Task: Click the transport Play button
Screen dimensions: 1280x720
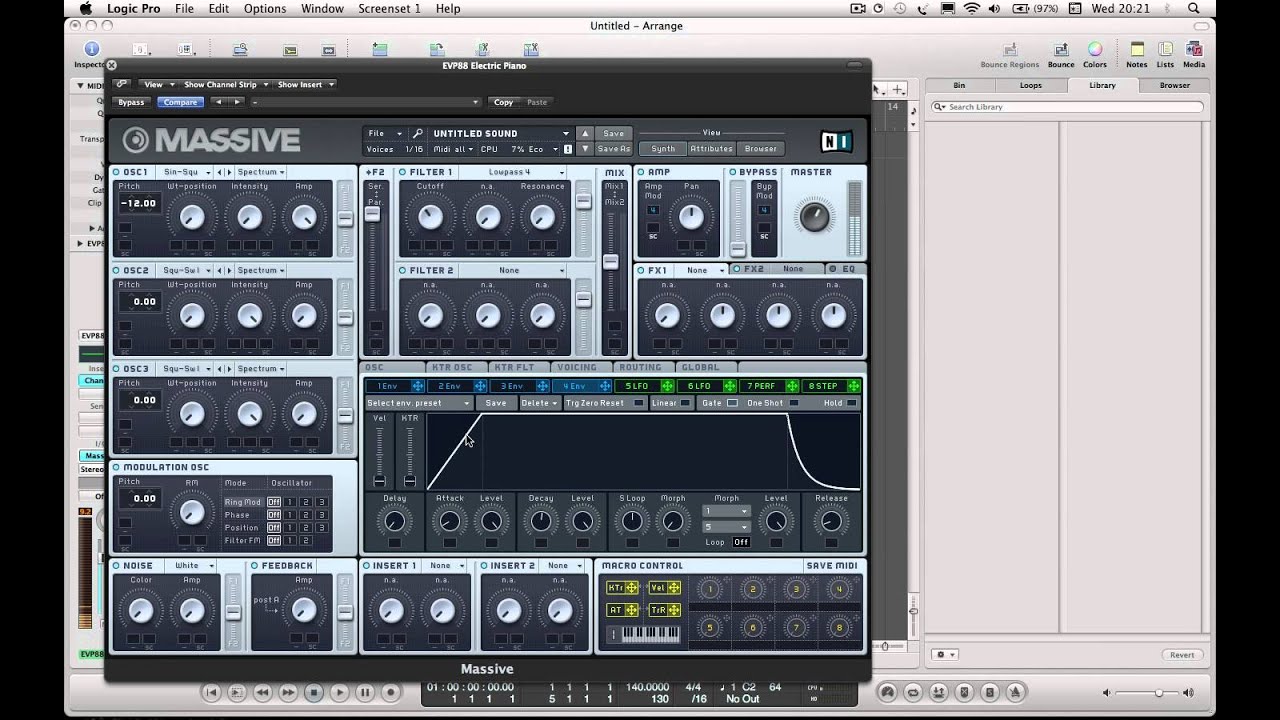Action: coord(339,692)
